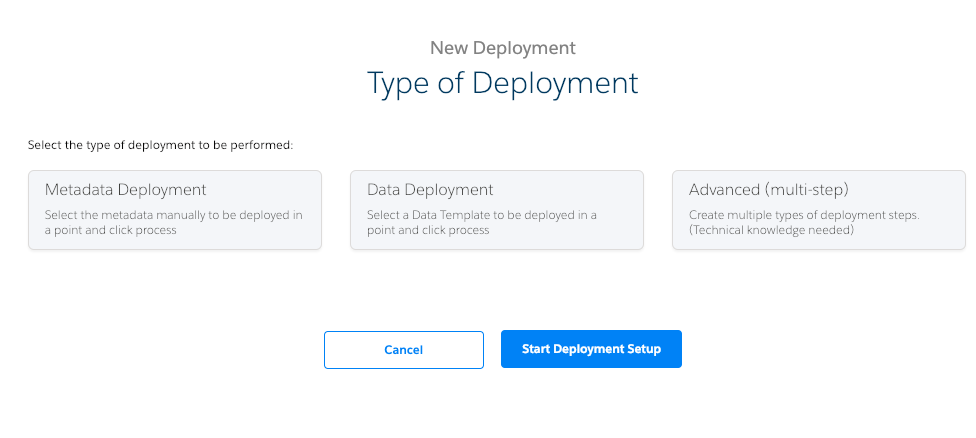Click the 'New Deployment' subtitle text
The width and height of the screenshot is (976, 438).
click(x=503, y=47)
